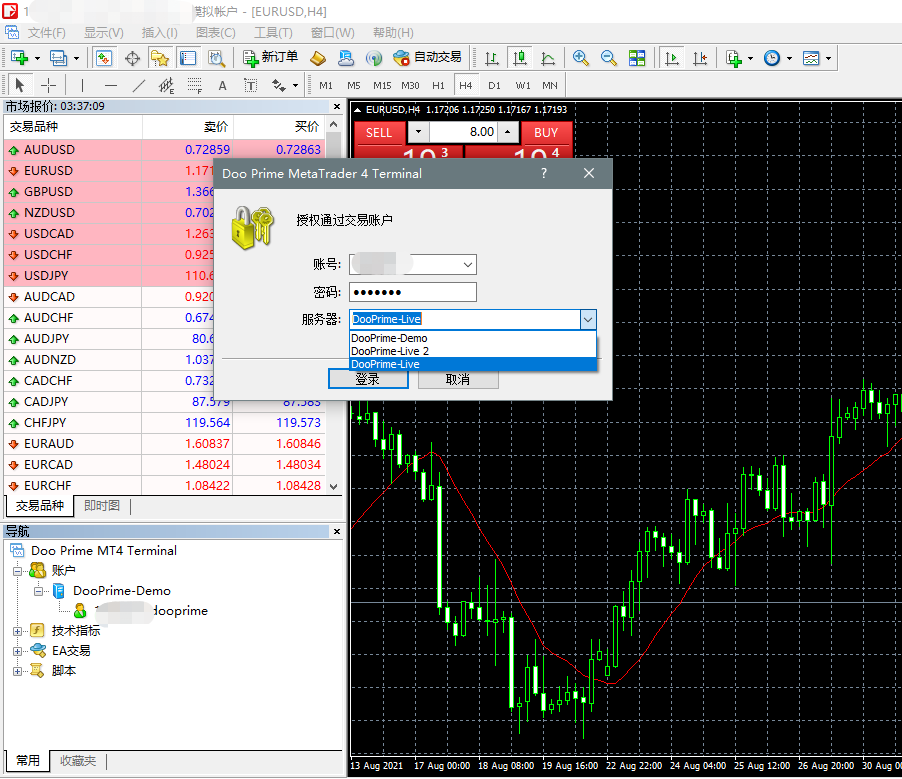This screenshot has width=902, height=779.
Task: Toggle the Market Watch window icon
Action: coord(104,58)
